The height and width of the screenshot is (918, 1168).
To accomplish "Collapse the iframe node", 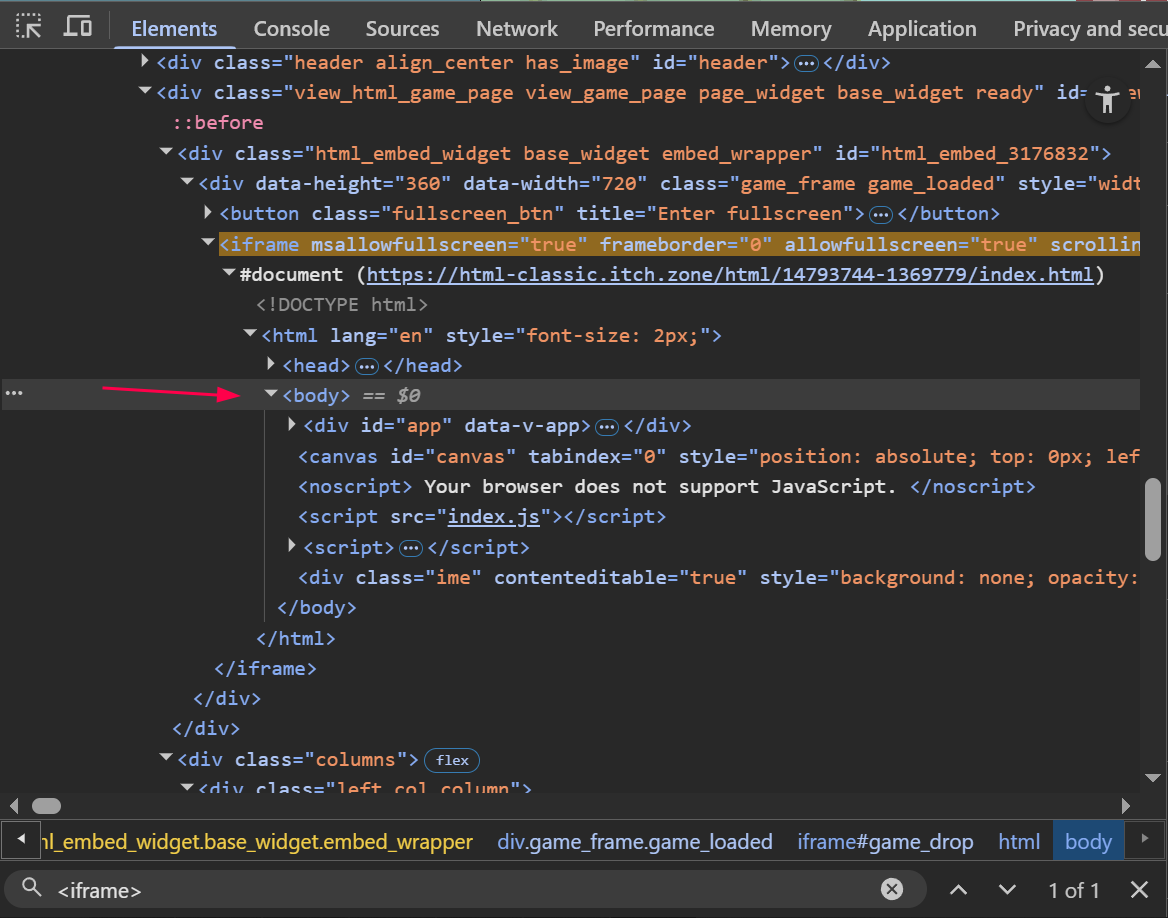I will [x=208, y=243].
